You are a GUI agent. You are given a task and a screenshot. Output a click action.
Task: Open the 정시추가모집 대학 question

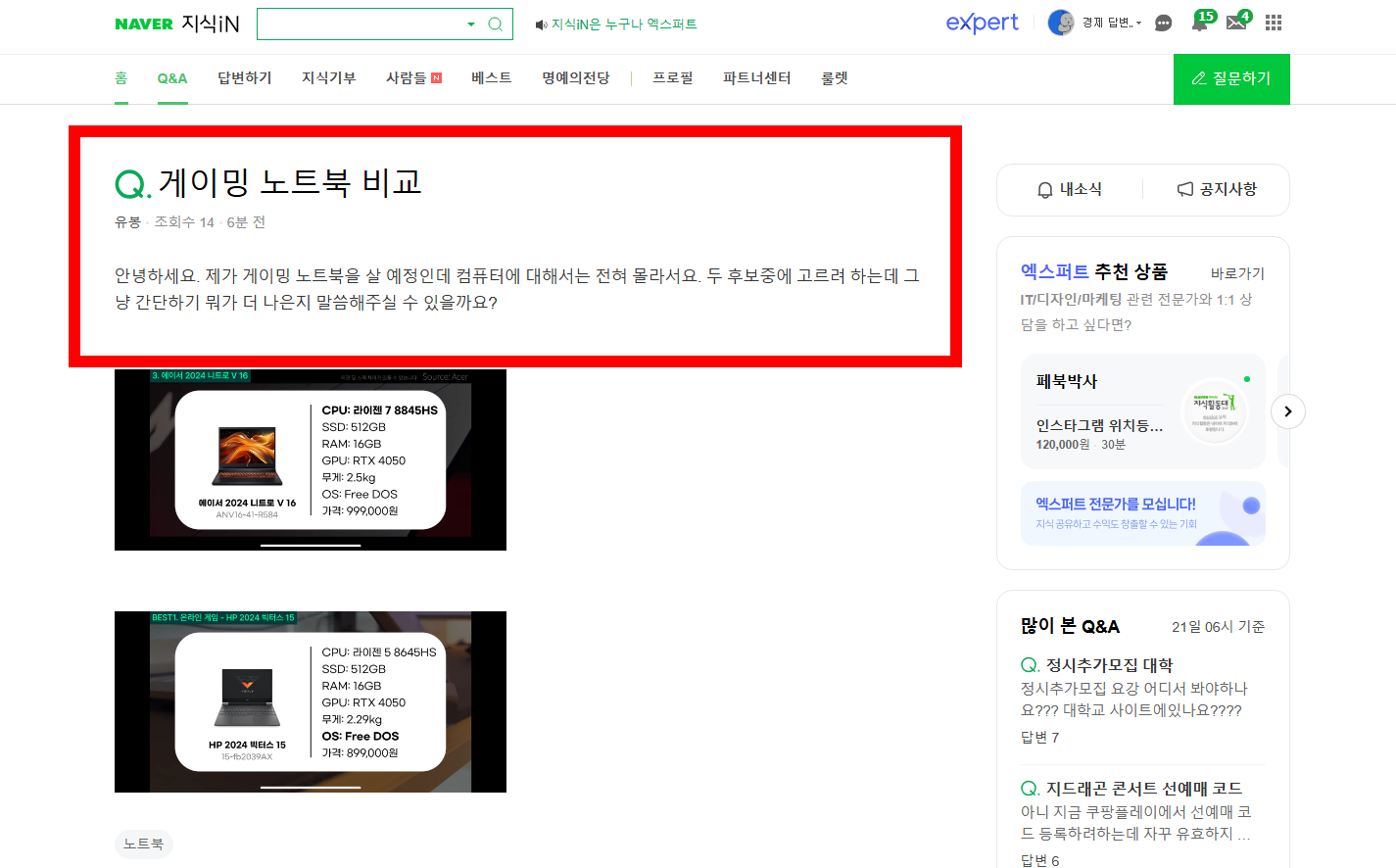(1109, 665)
